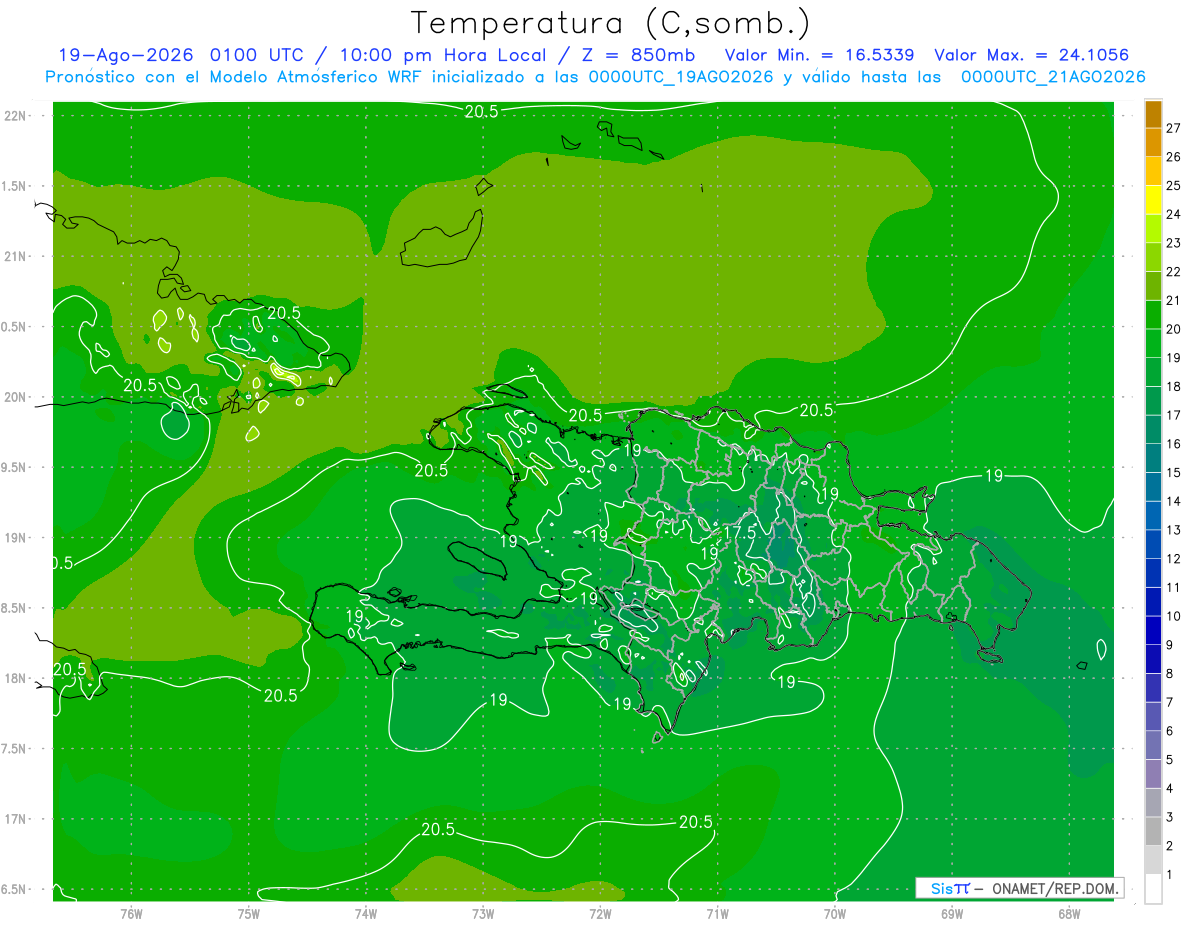Click the "4" label on the color bar
This screenshot has height=927, width=1200.
[x=1170, y=789]
